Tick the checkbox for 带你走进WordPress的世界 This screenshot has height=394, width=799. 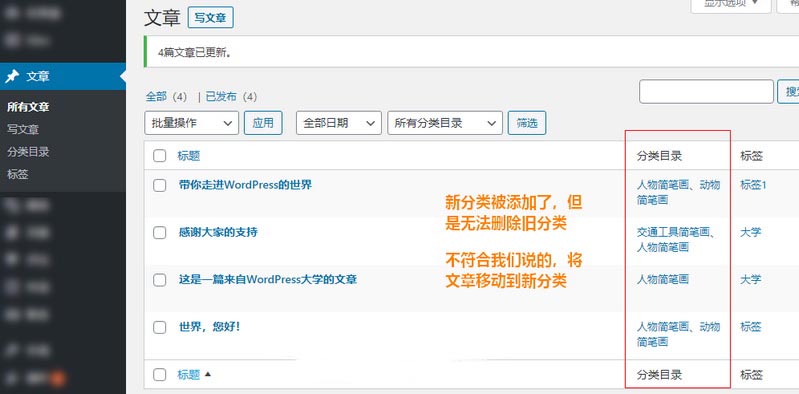tap(159, 186)
